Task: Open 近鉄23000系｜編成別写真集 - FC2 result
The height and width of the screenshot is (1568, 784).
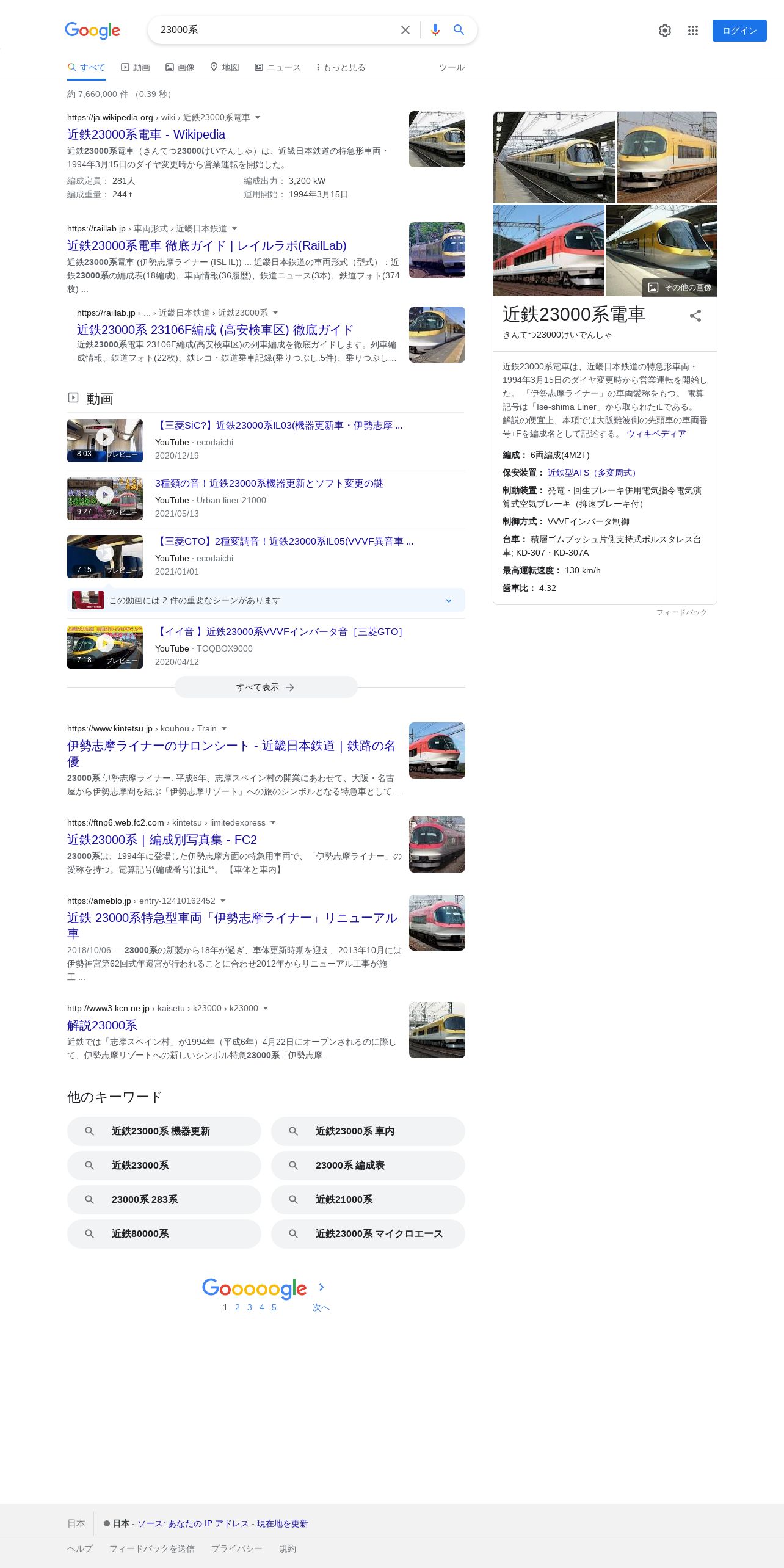Action: [x=162, y=840]
